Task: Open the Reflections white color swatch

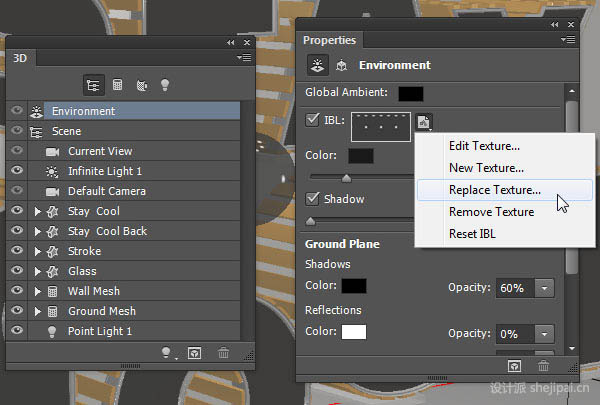Action: click(354, 332)
